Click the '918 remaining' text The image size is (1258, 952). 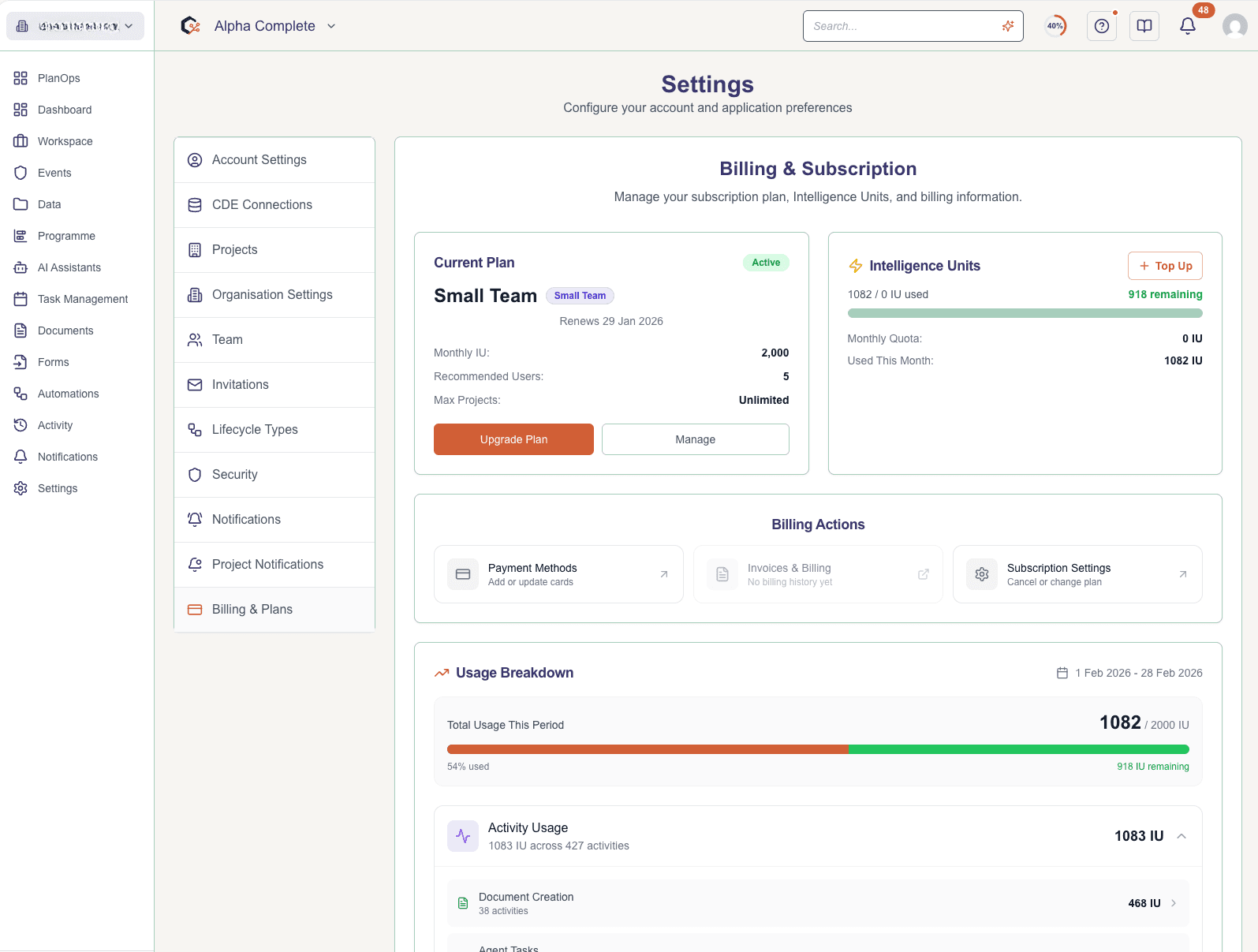click(x=1165, y=294)
